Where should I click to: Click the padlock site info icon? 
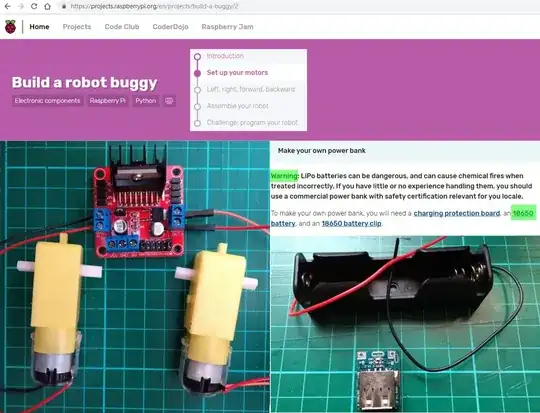(x=64, y=6)
